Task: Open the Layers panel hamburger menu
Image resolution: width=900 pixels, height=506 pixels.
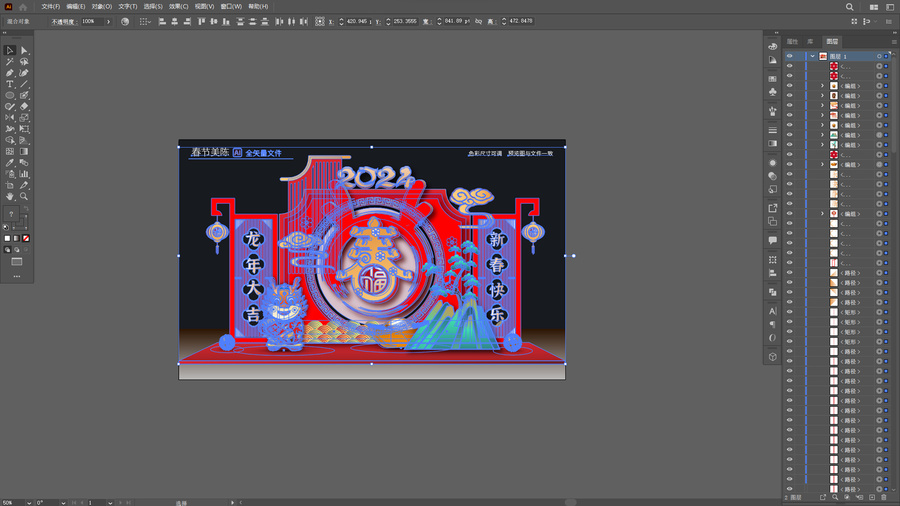Action: tap(894, 41)
